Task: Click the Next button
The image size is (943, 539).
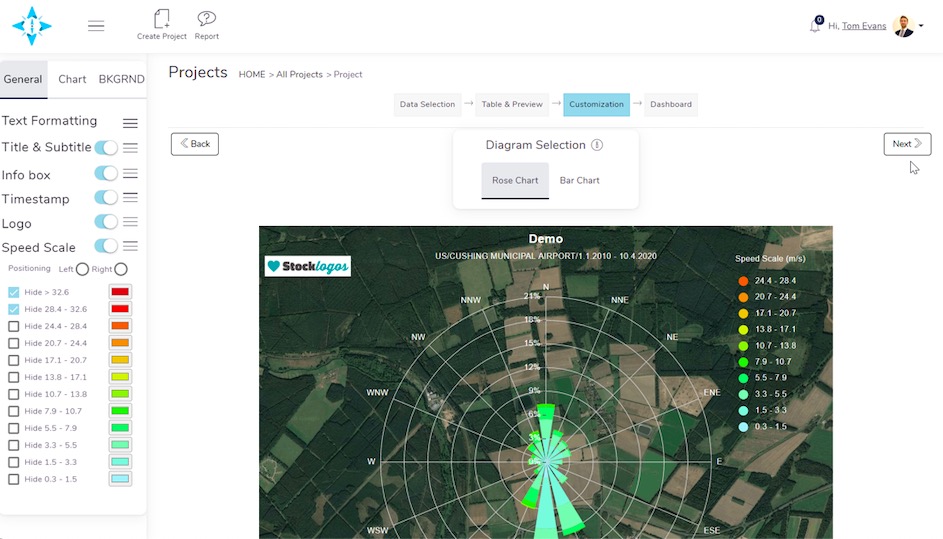Action: coord(907,144)
